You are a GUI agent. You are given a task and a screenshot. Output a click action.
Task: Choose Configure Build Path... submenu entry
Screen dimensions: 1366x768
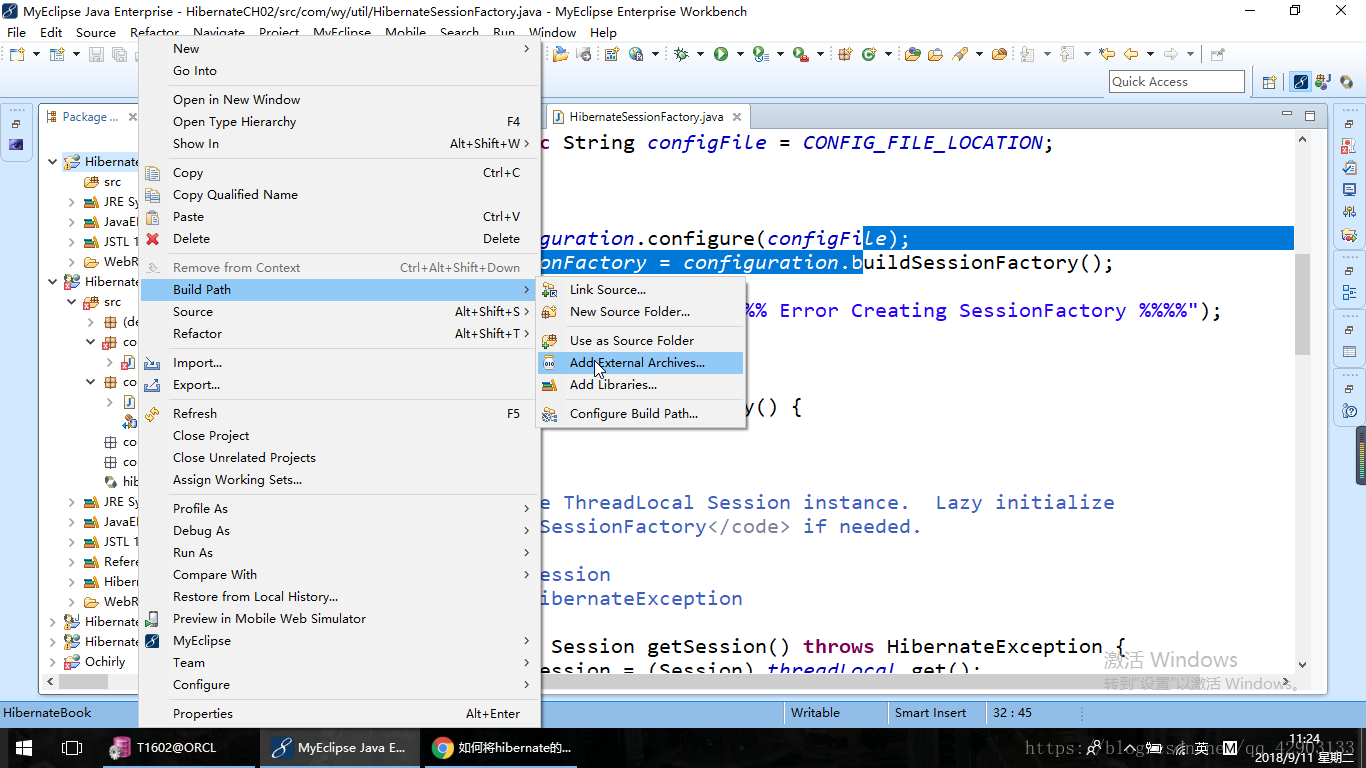pos(640,414)
